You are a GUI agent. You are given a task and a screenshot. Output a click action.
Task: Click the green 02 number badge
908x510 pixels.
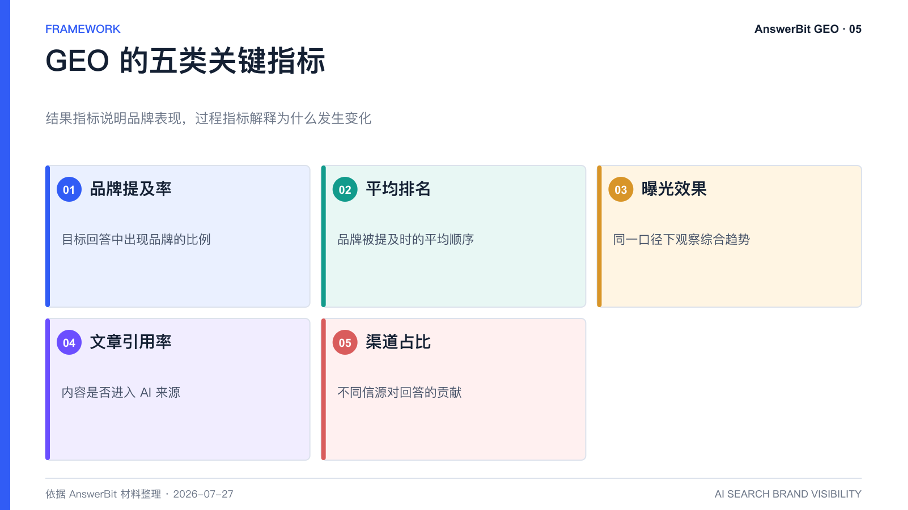point(345,189)
